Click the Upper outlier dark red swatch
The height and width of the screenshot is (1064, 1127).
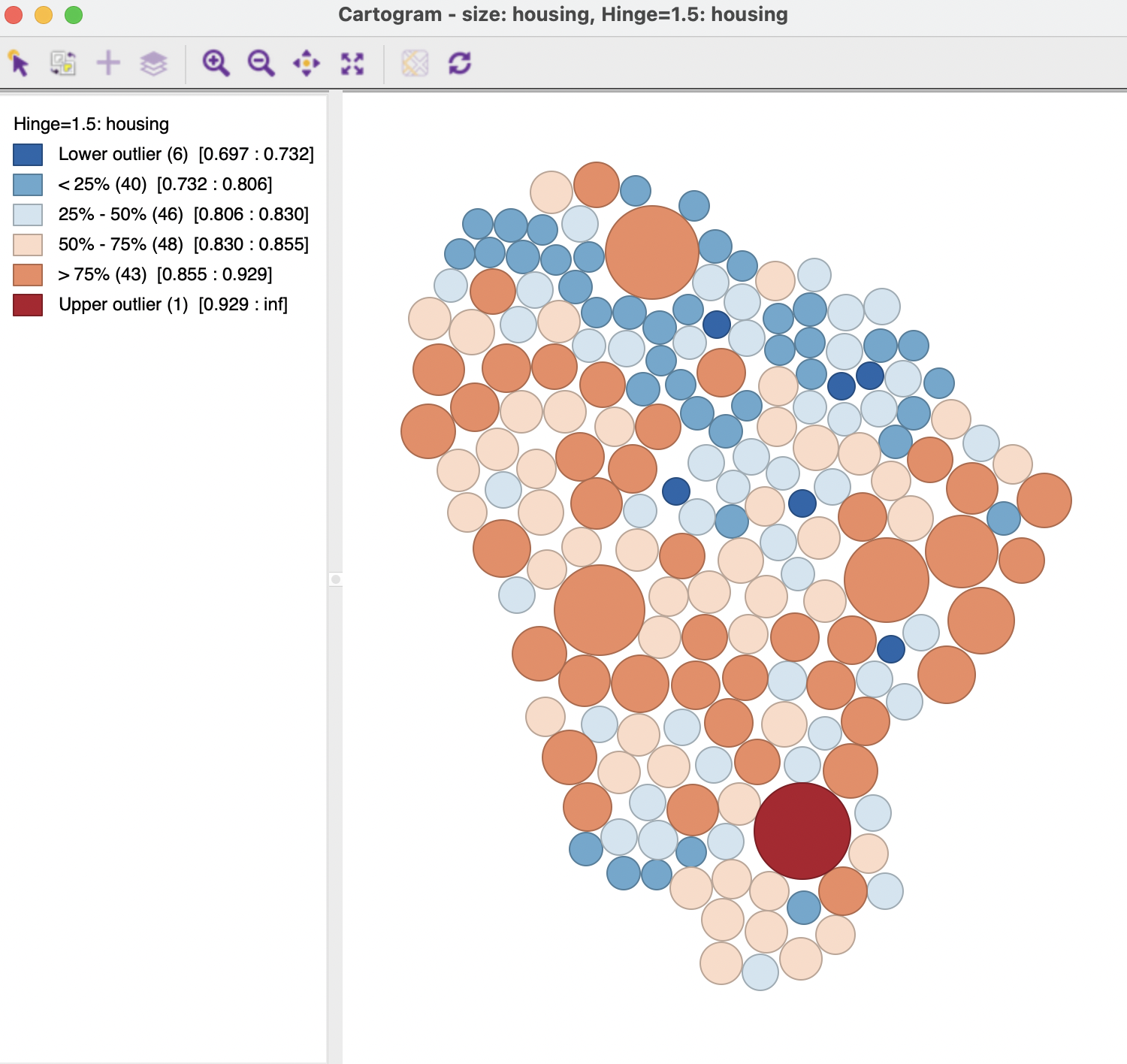point(28,305)
